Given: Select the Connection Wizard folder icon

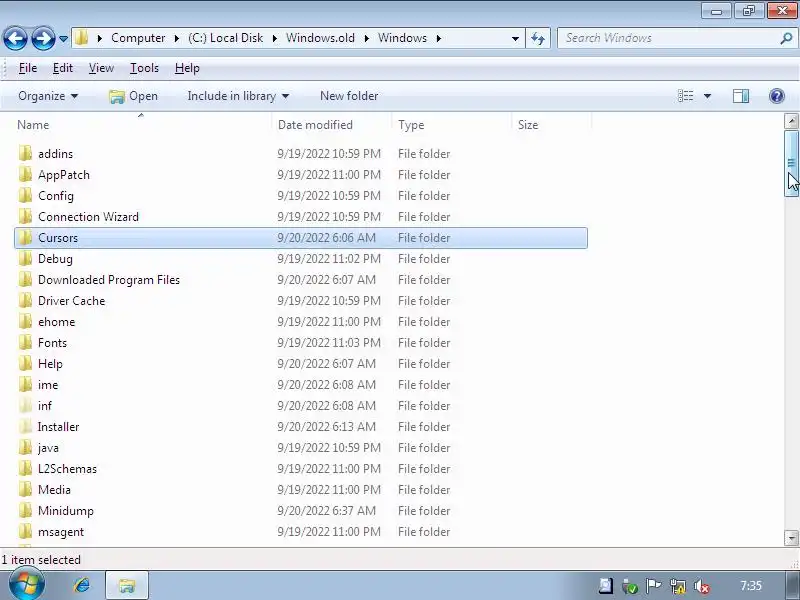Looking at the screenshot, I should [25, 216].
